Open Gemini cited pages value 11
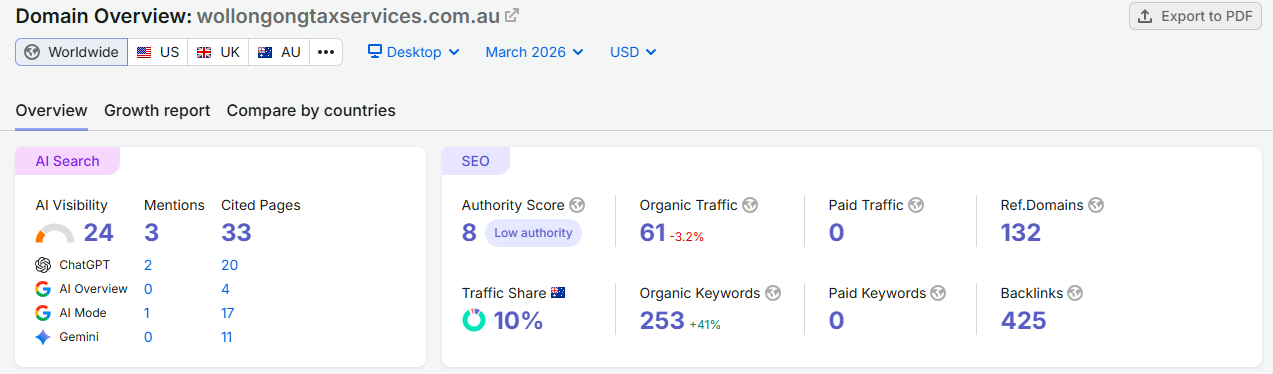This screenshot has height=374, width=1273. (227, 337)
